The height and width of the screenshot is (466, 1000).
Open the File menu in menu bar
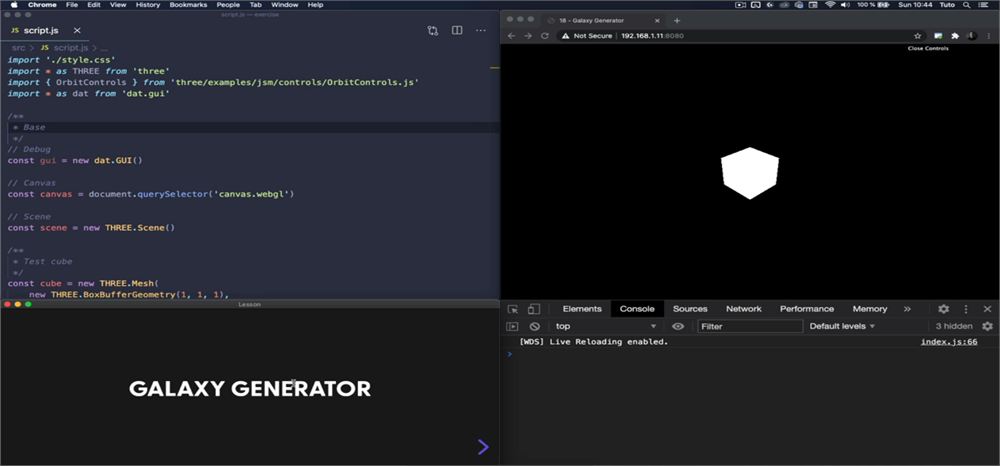[72, 4]
